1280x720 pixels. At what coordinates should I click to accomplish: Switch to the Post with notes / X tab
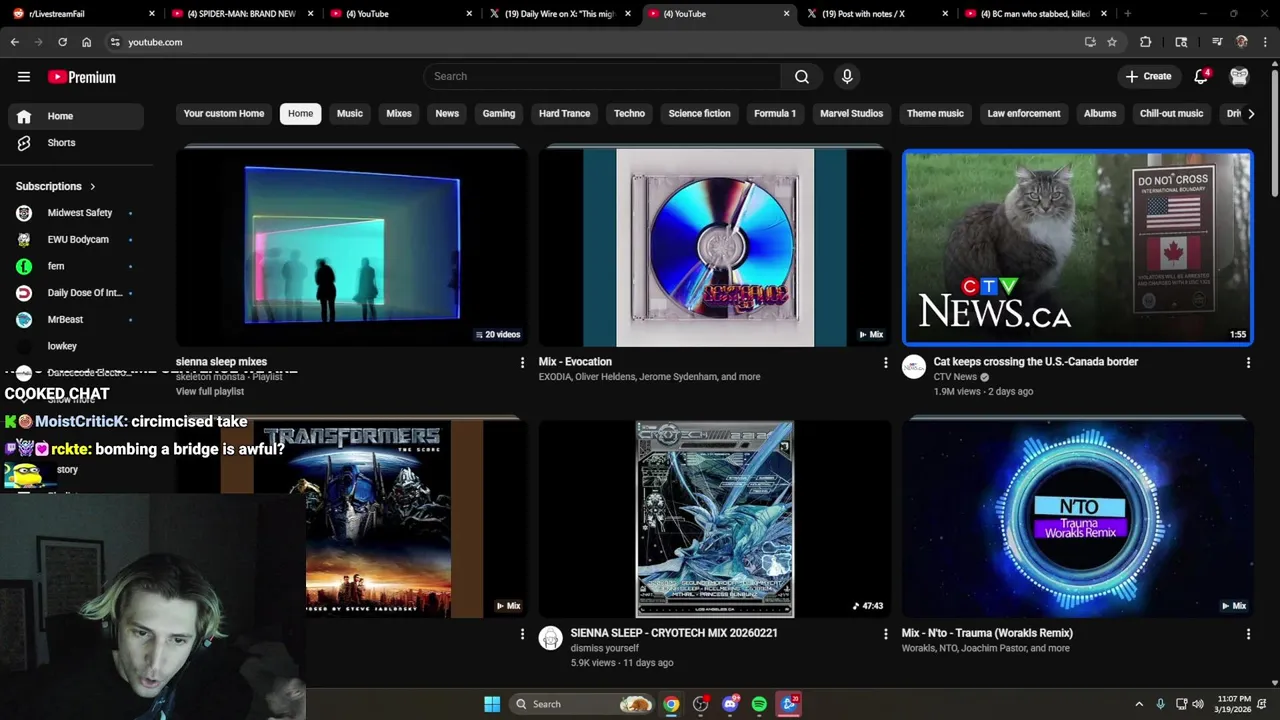[x=877, y=14]
